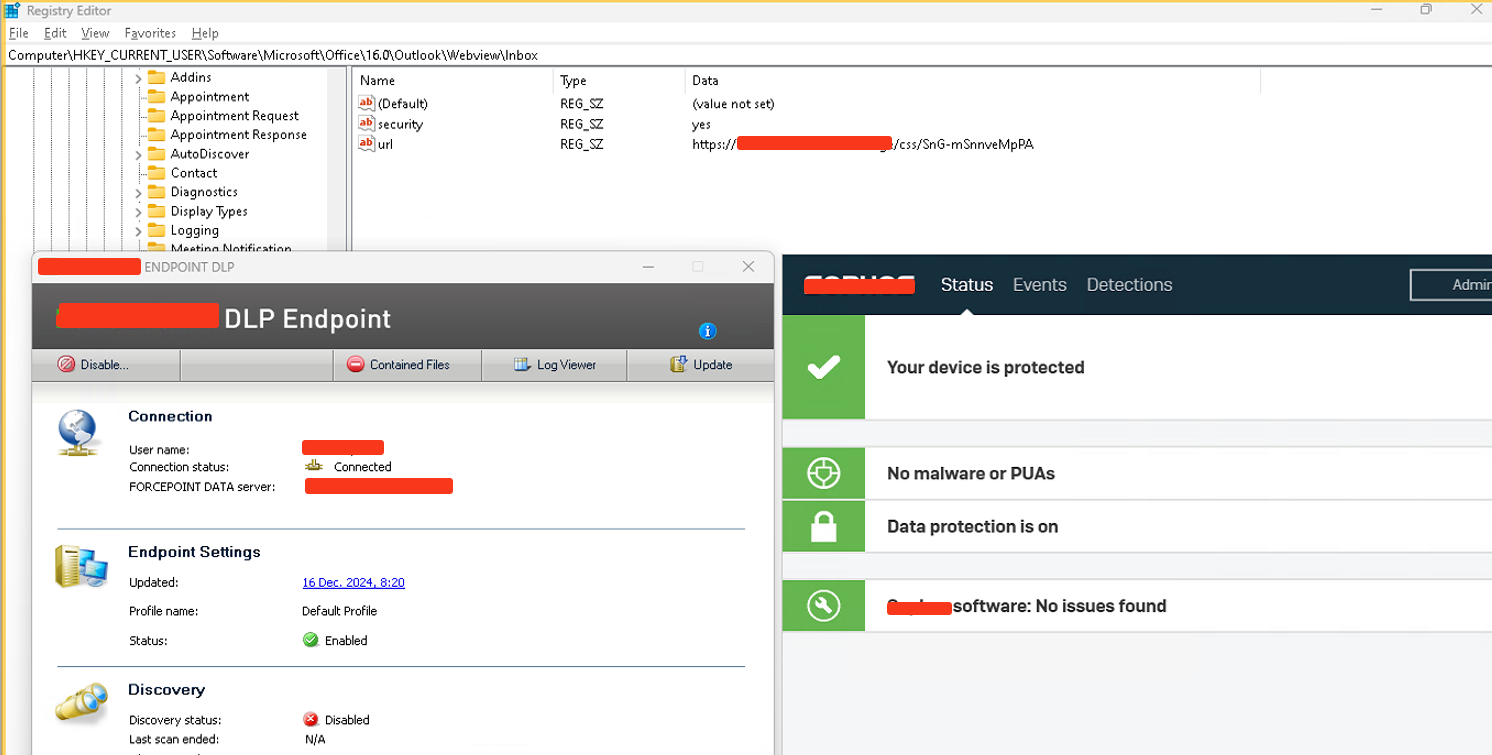
Task: Select the Display Types key
Action: tap(208, 211)
